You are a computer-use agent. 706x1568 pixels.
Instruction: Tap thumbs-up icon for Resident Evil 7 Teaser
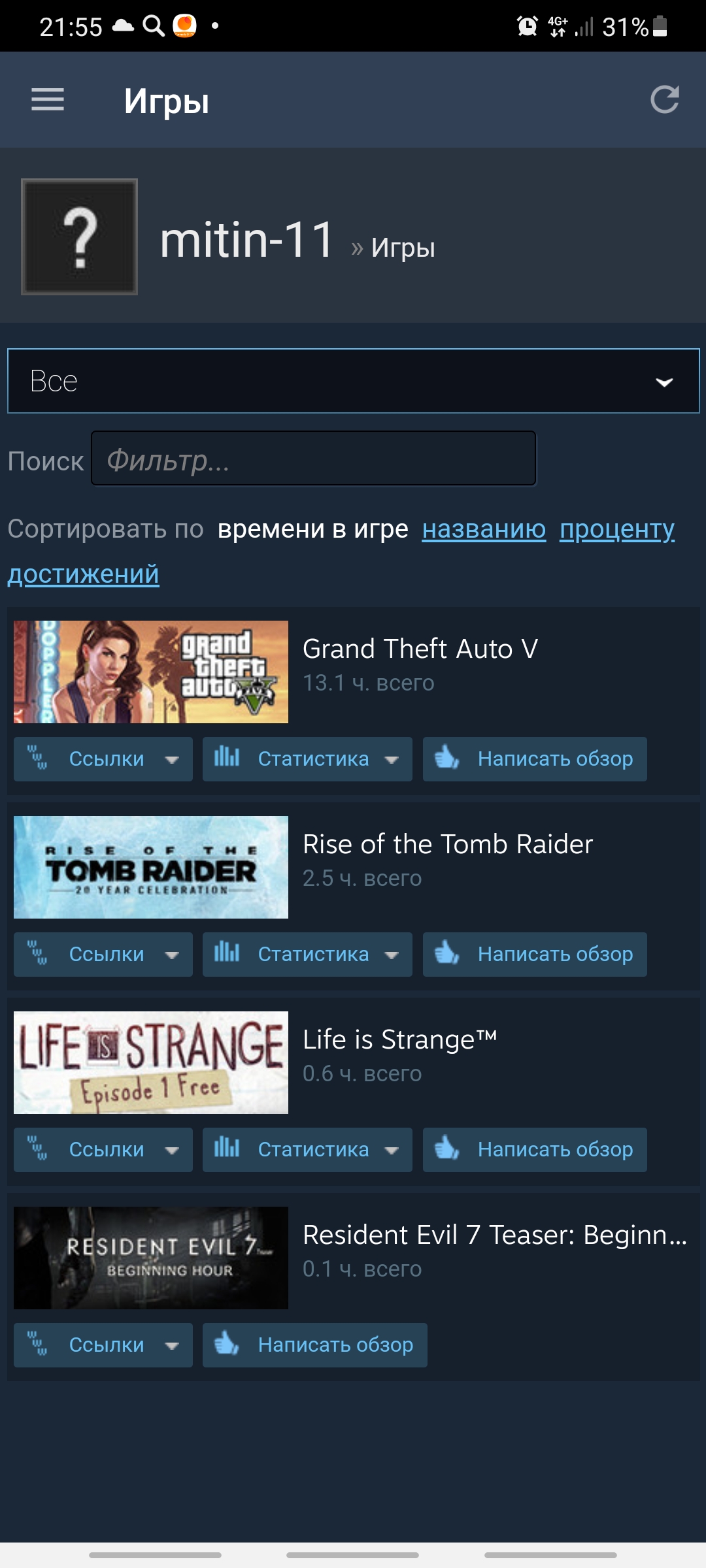pyautogui.click(x=227, y=1344)
